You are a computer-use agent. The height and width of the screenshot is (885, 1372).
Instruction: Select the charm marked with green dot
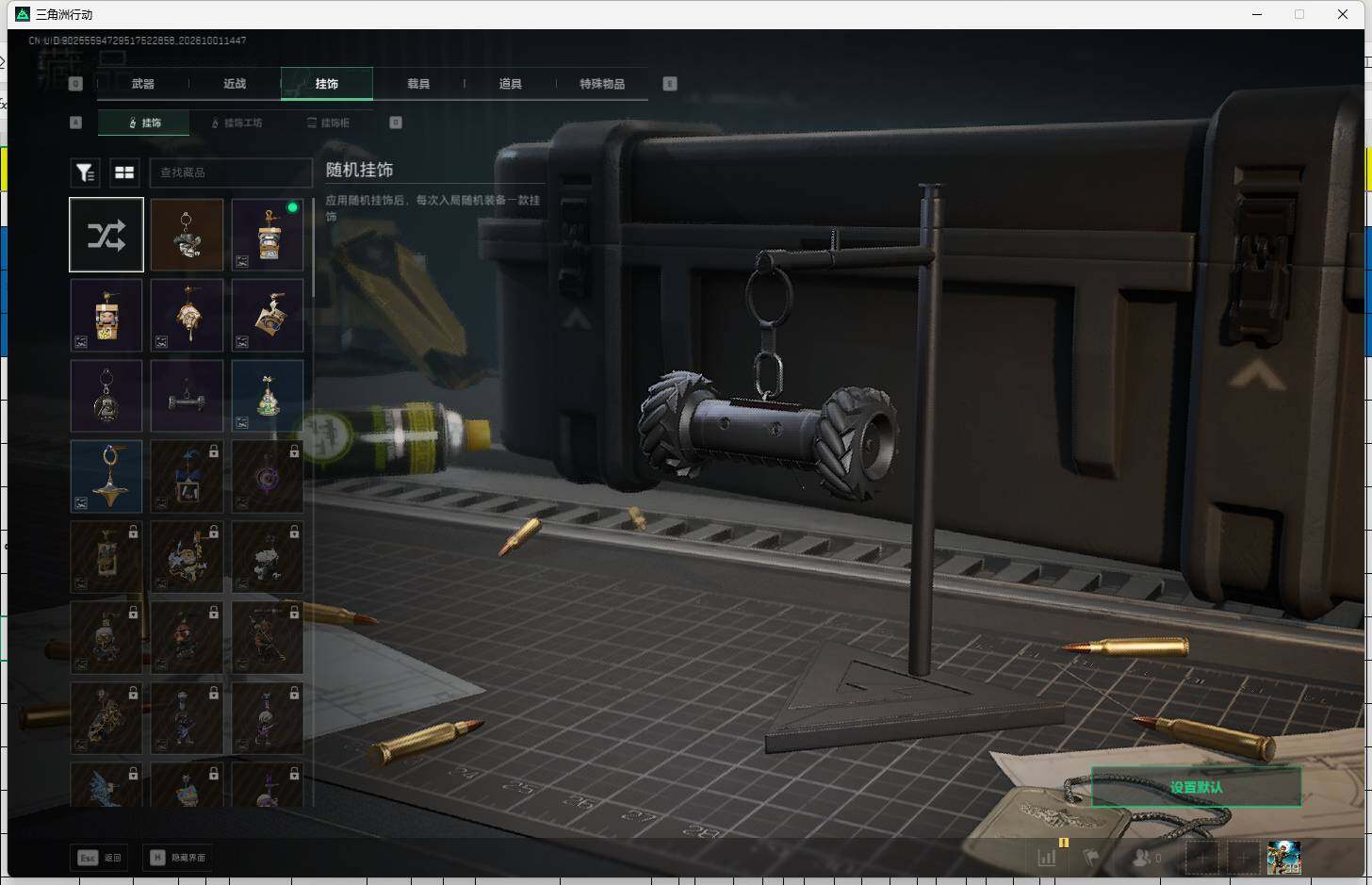coord(268,235)
